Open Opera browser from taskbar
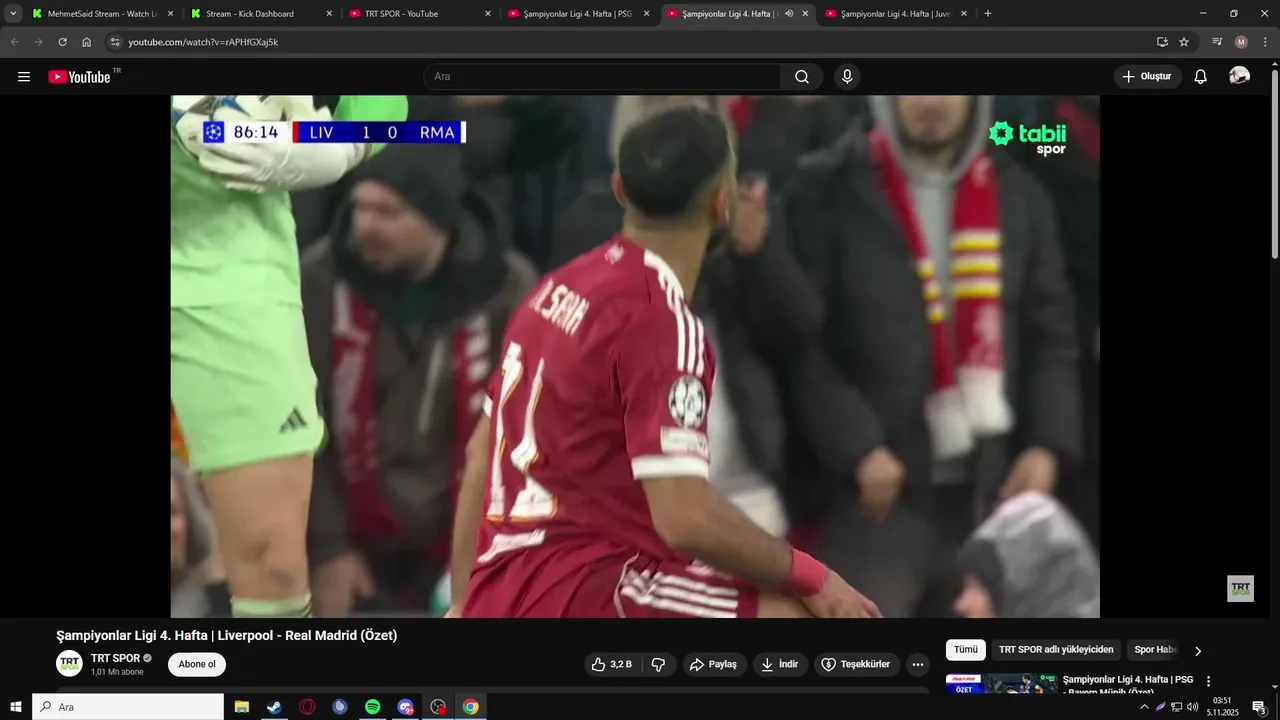The height and width of the screenshot is (720, 1280). (x=307, y=707)
